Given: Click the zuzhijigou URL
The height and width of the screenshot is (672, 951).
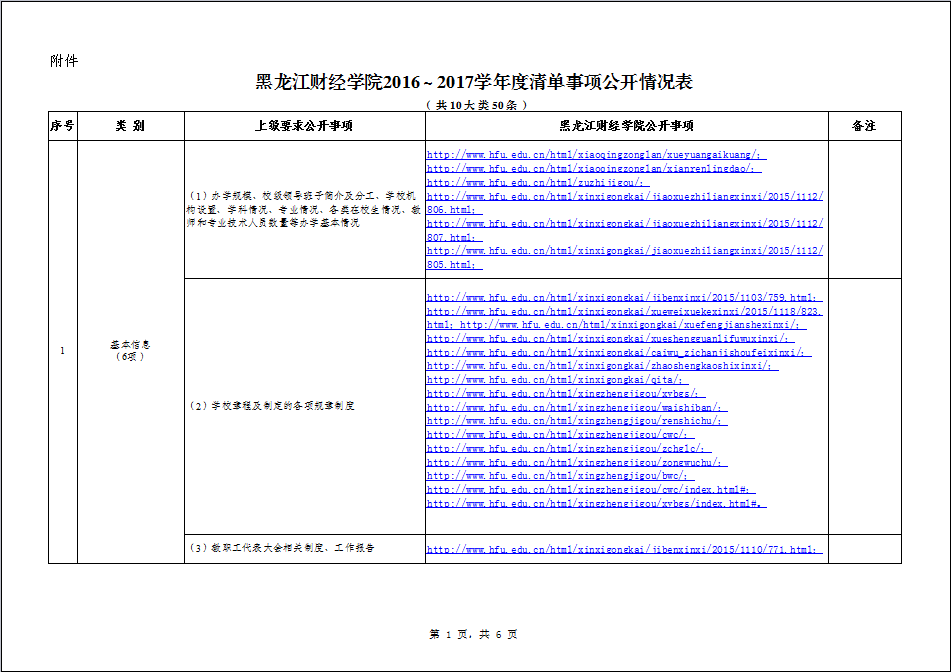Looking at the screenshot, I should coord(538,183).
